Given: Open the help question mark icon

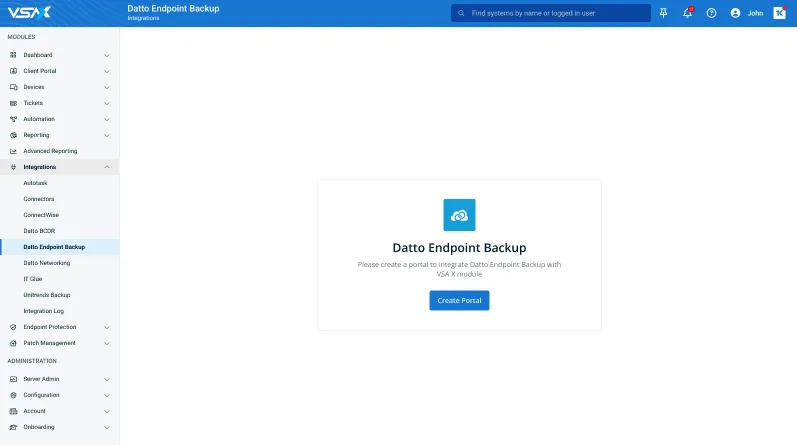Looking at the screenshot, I should [711, 13].
